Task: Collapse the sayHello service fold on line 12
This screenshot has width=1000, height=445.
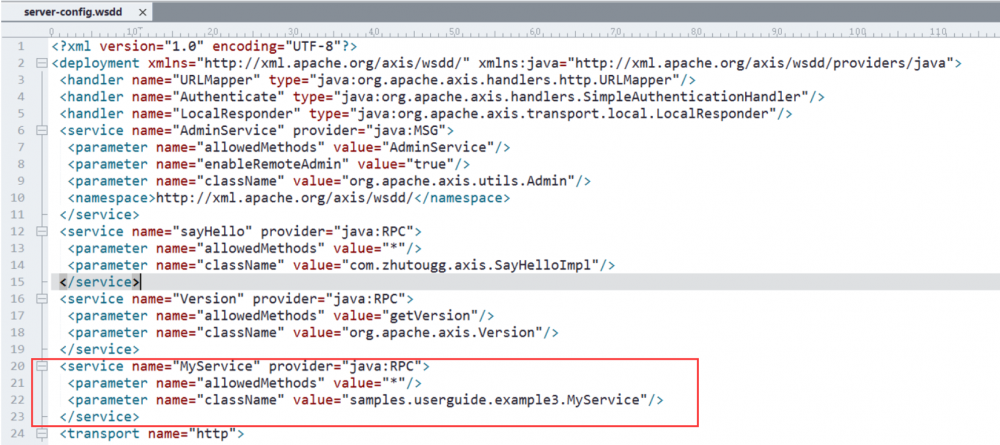Action: tap(41, 231)
